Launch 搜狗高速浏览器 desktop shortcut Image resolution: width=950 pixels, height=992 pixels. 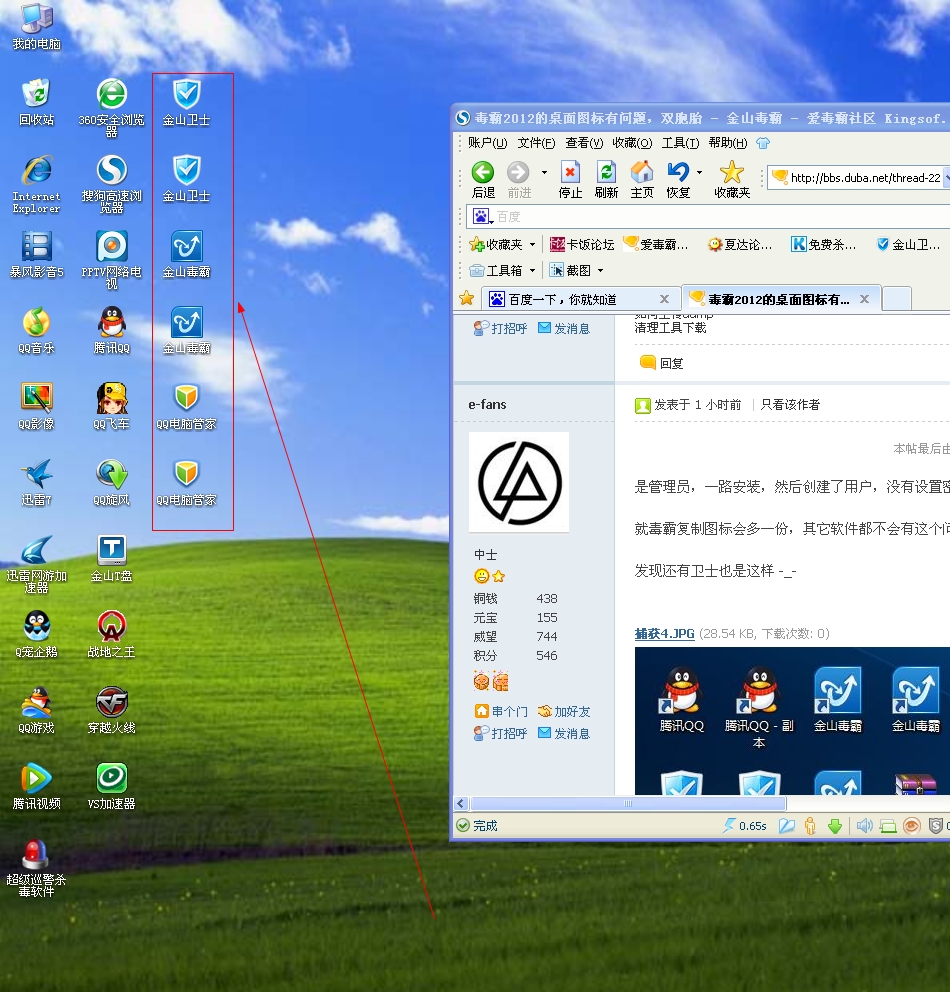(x=111, y=183)
